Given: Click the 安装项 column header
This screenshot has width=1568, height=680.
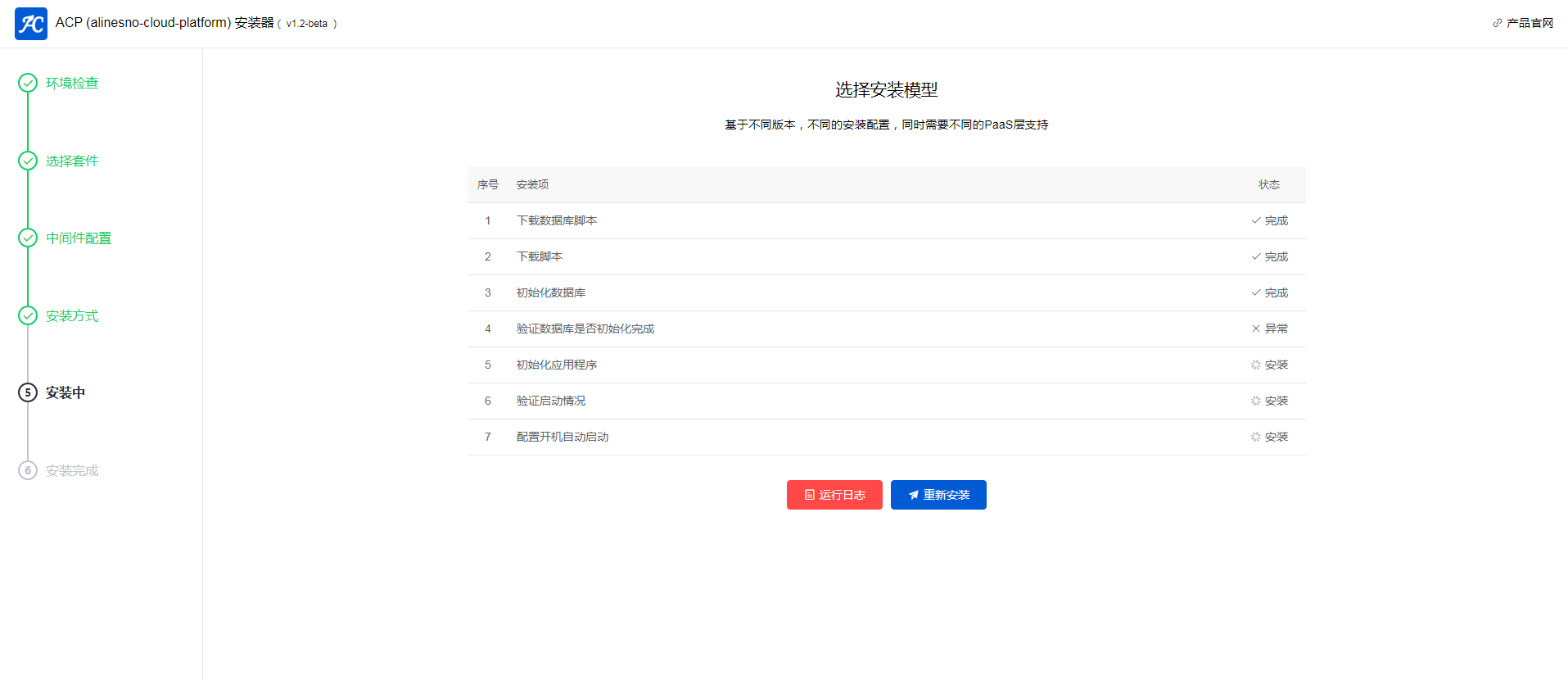Looking at the screenshot, I should (532, 185).
